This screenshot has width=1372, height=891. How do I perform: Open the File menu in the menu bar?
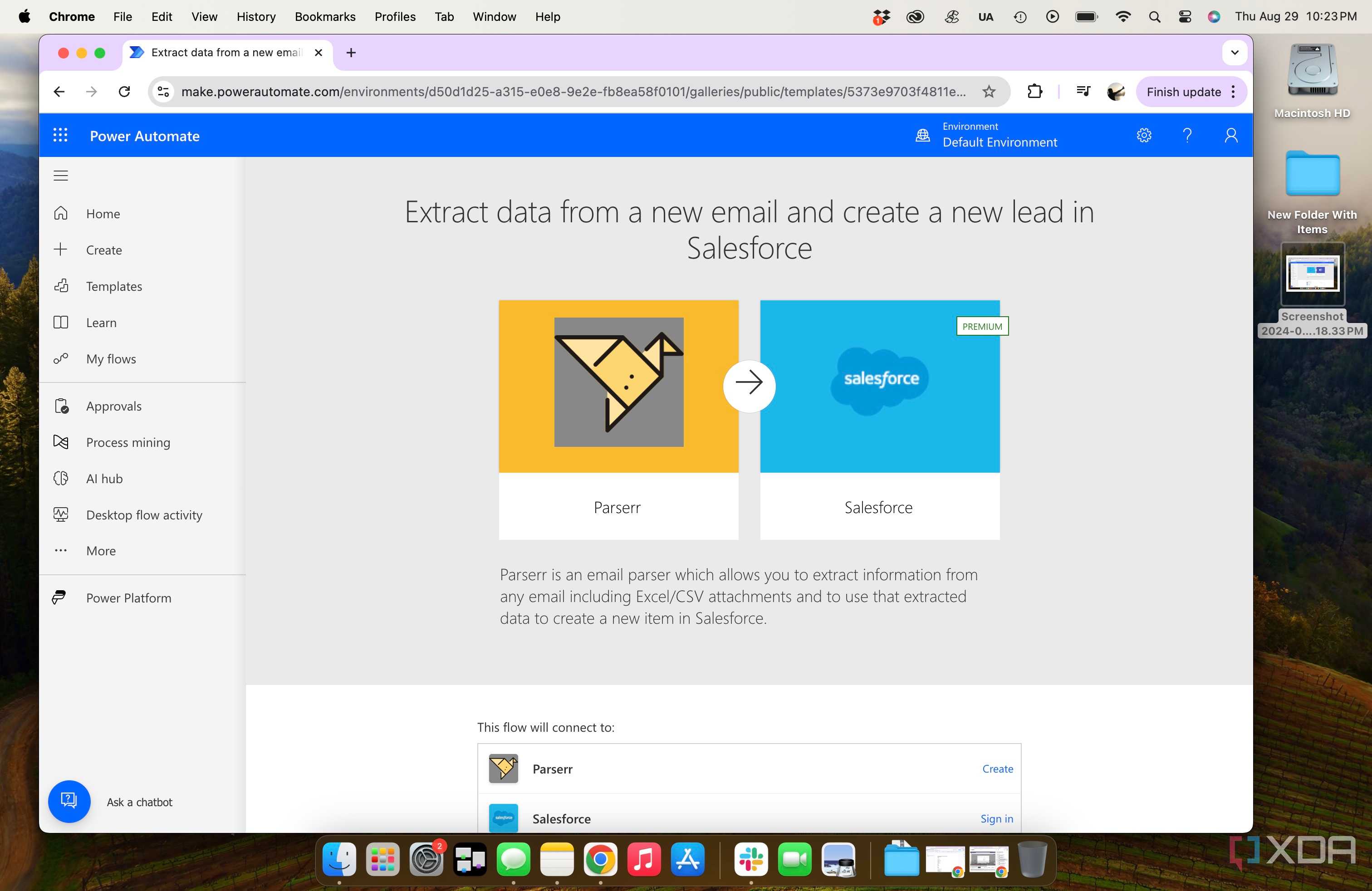pos(123,17)
